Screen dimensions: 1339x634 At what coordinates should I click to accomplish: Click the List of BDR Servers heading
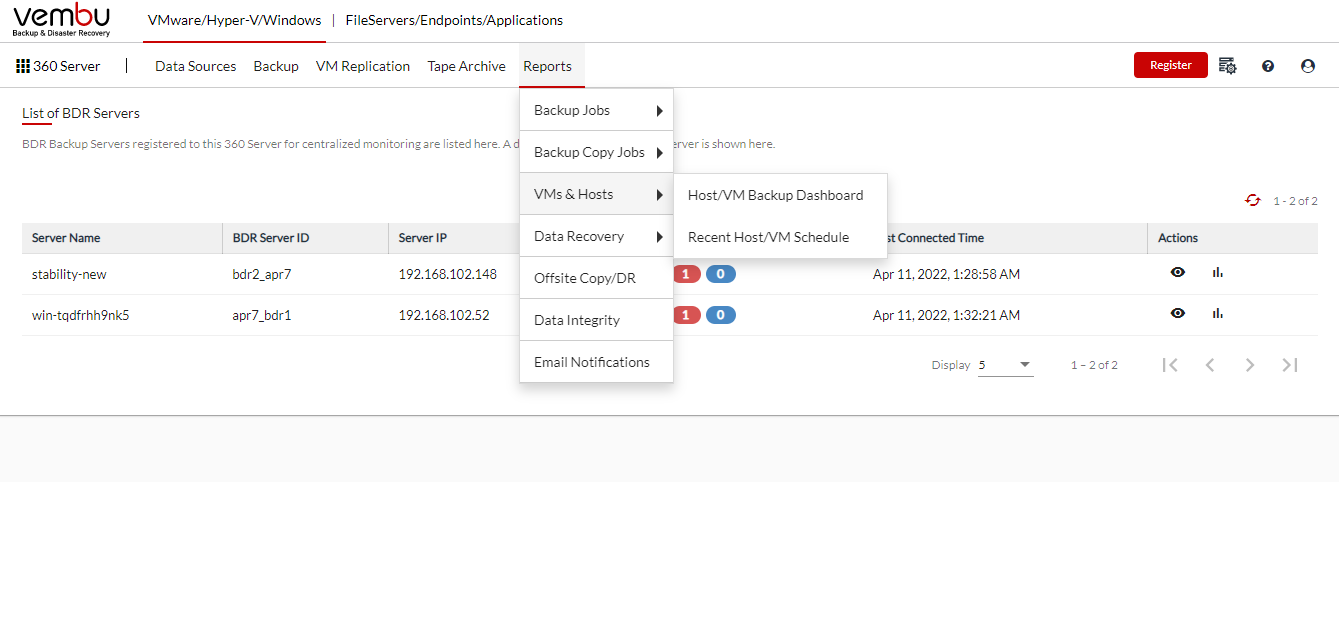pyautogui.click(x=81, y=113)
